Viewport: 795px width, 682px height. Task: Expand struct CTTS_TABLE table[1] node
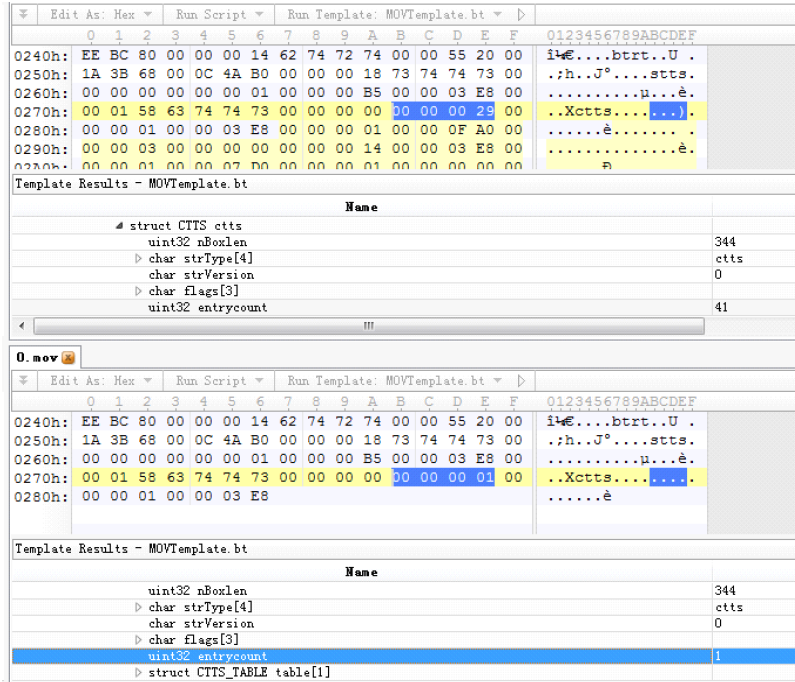click(x=138, y=672)
